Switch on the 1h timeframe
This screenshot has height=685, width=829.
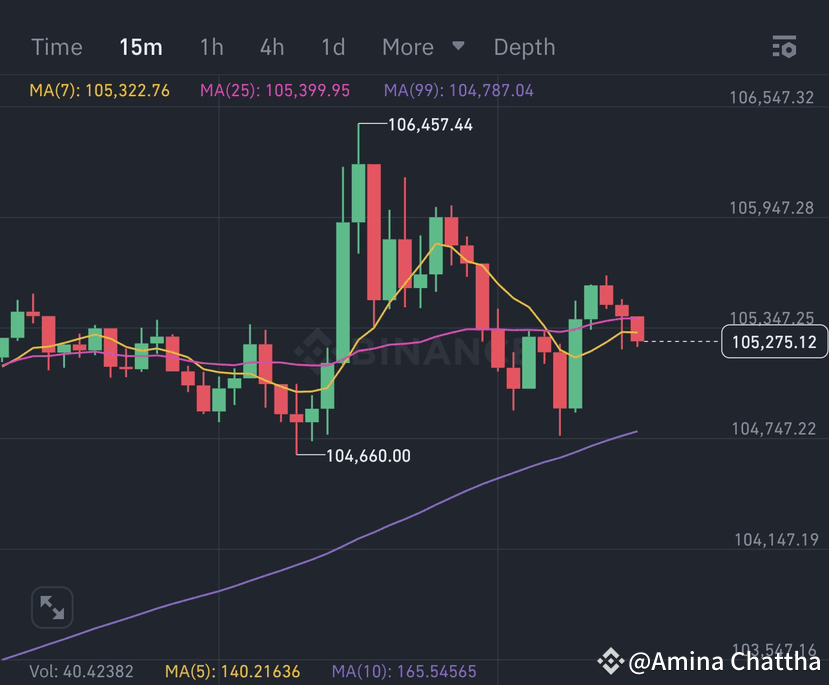click(211, 47)
